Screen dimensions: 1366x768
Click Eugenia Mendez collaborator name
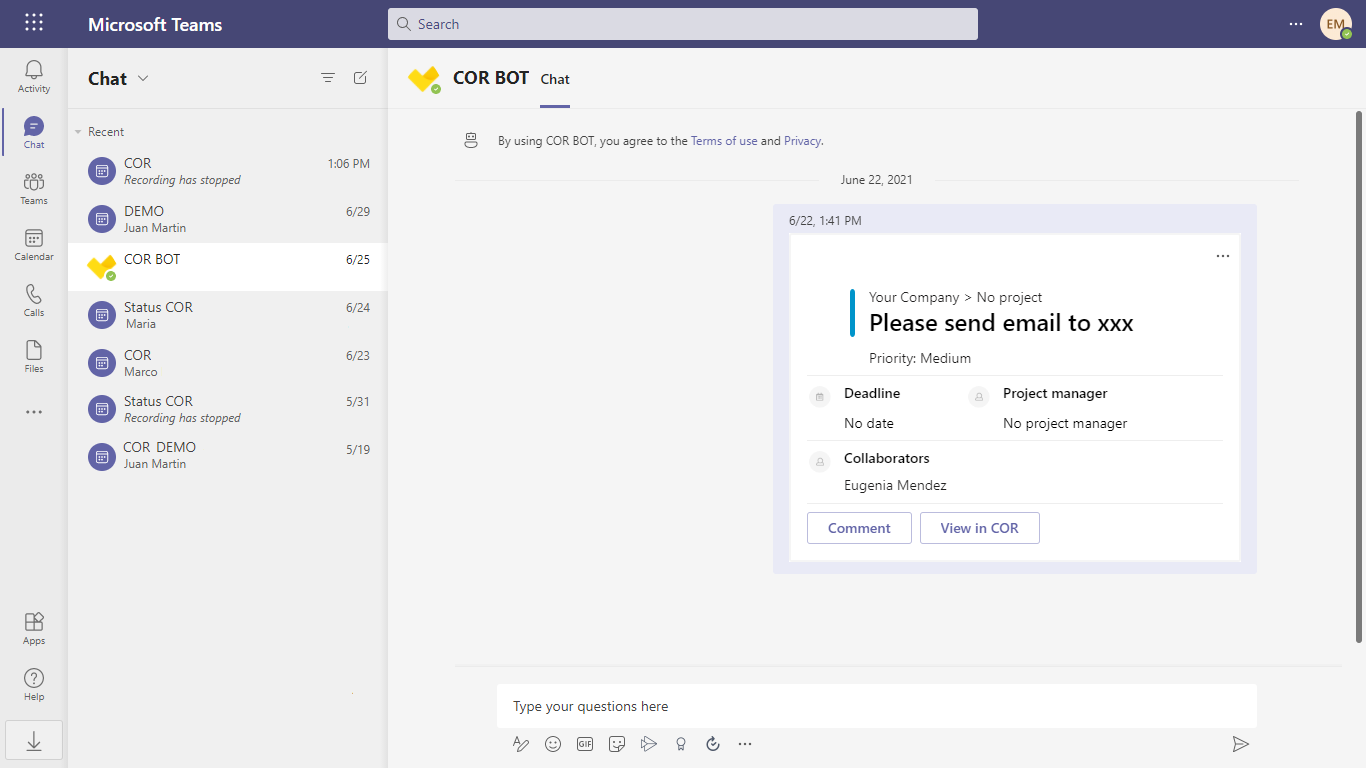pyautogui.click(x=895, y=485)
